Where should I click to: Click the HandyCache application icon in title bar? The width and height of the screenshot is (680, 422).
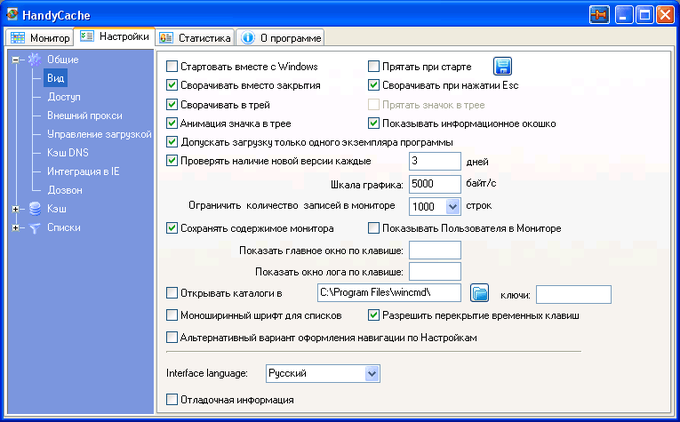[12, 15]
